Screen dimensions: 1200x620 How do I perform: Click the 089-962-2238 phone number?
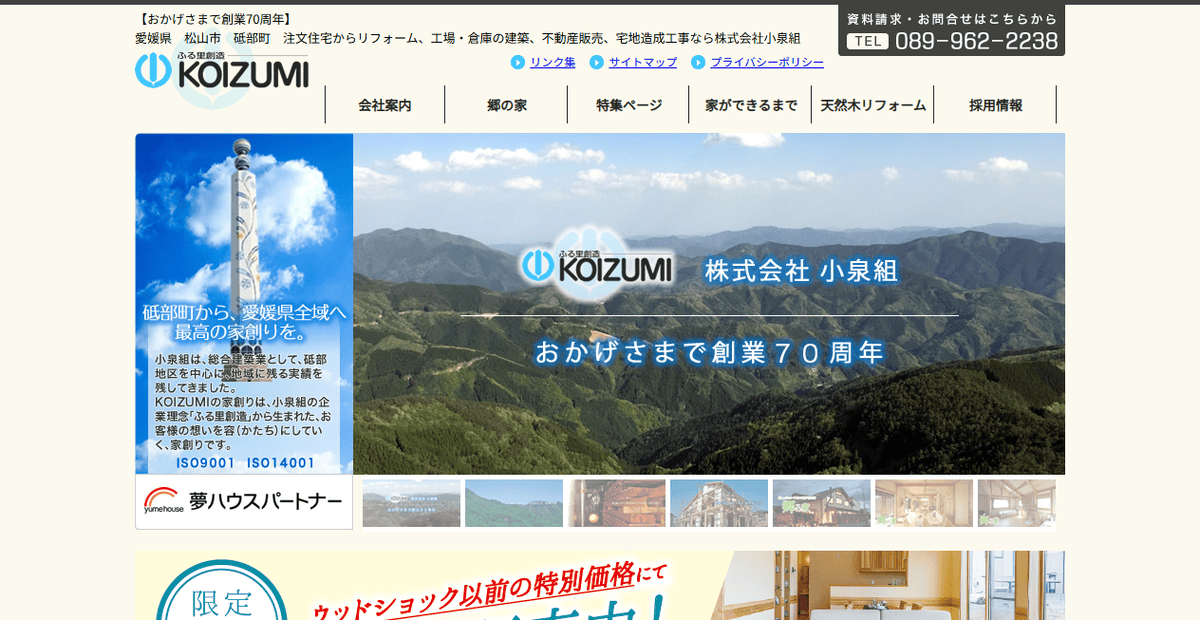(x=977, y=41)
